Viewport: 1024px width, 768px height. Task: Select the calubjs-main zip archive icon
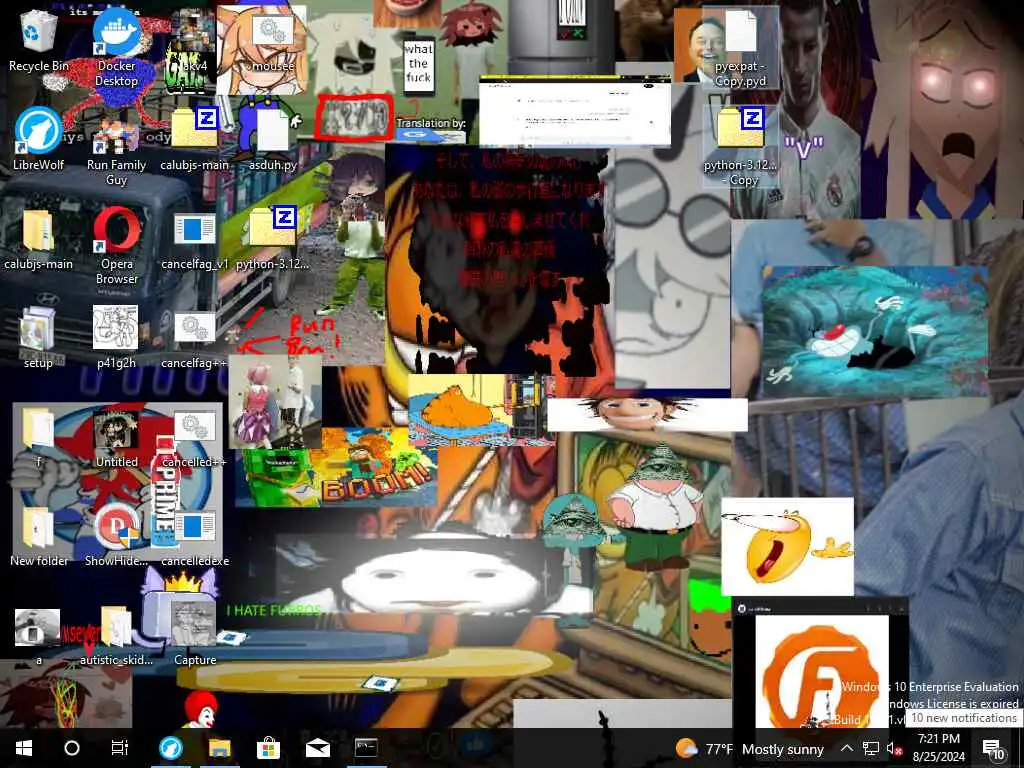tap(195, 140)
